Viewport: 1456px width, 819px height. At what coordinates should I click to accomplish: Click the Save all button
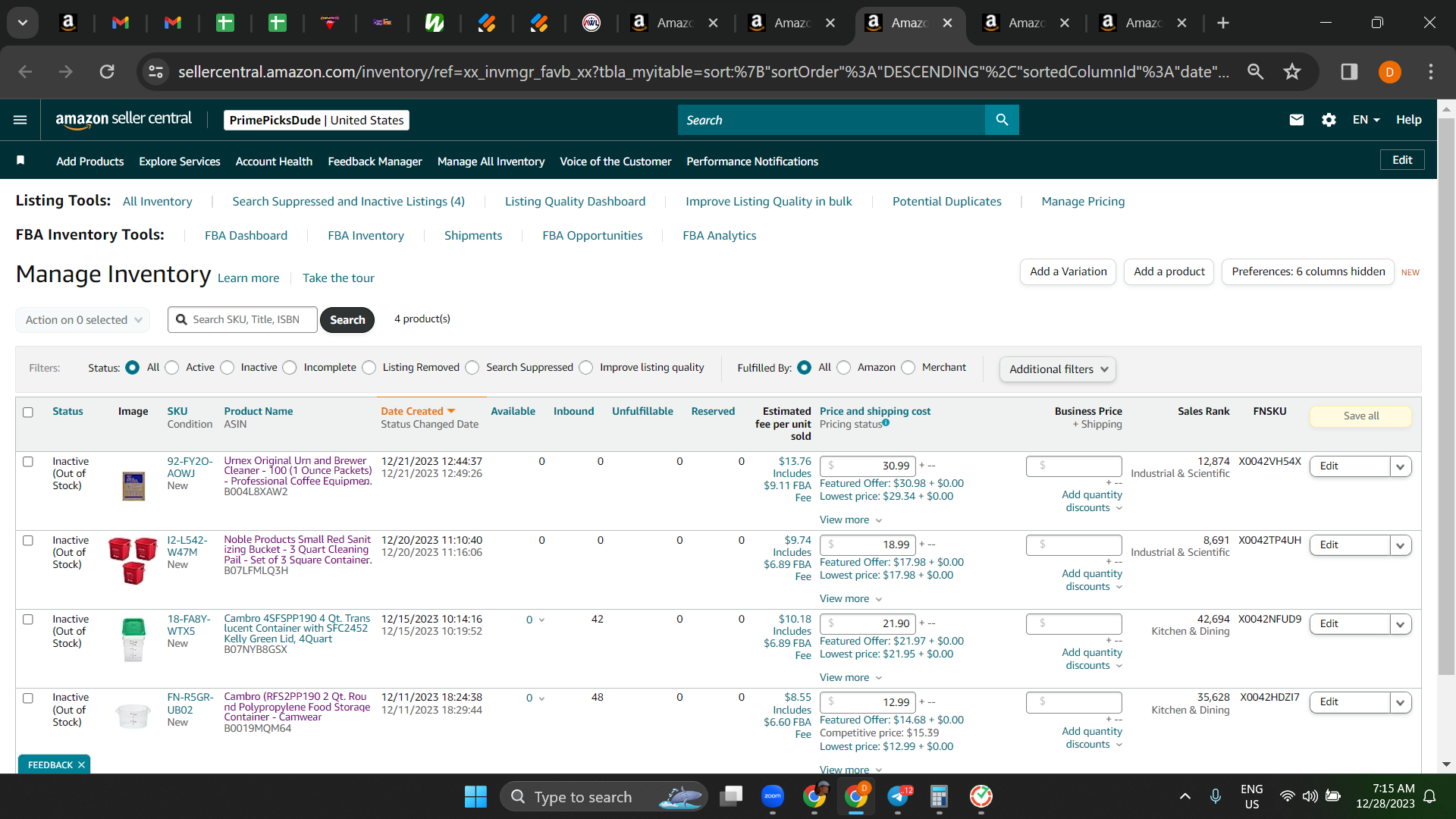pyautogui.click(x=1360, y=416)
